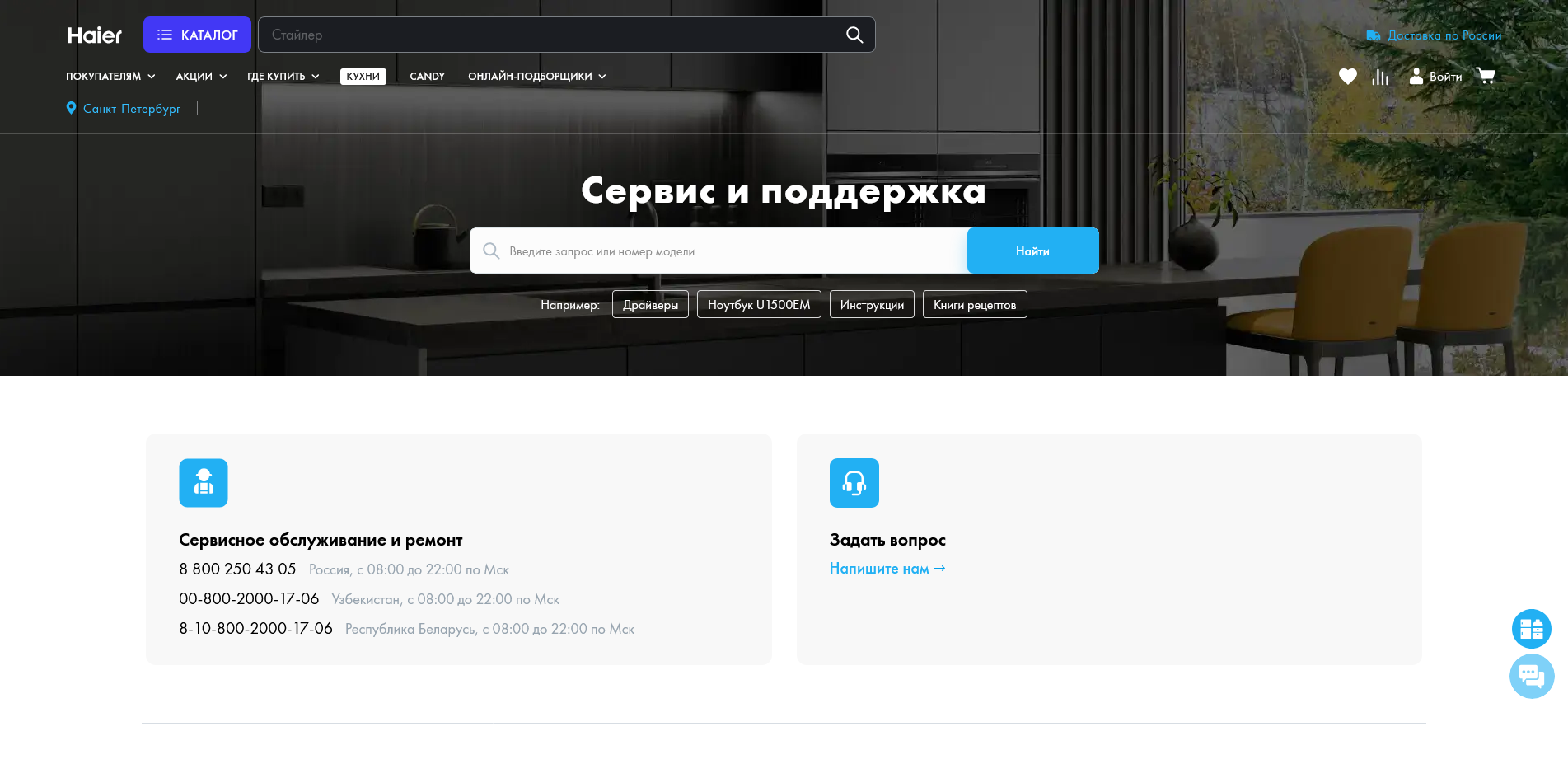This screenshot has width=1568, height=764.
Task: Switch to the CANDY section
Action: pos(427,76)
